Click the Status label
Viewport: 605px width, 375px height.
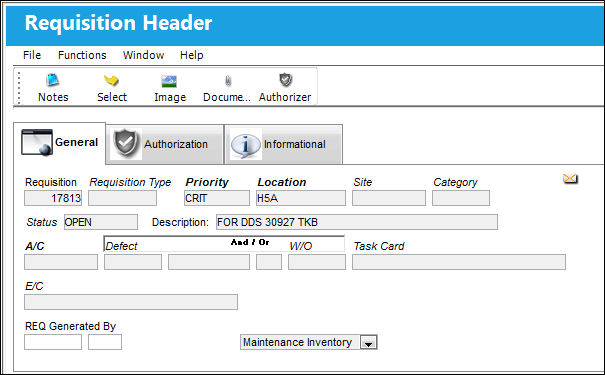point(42,222)
